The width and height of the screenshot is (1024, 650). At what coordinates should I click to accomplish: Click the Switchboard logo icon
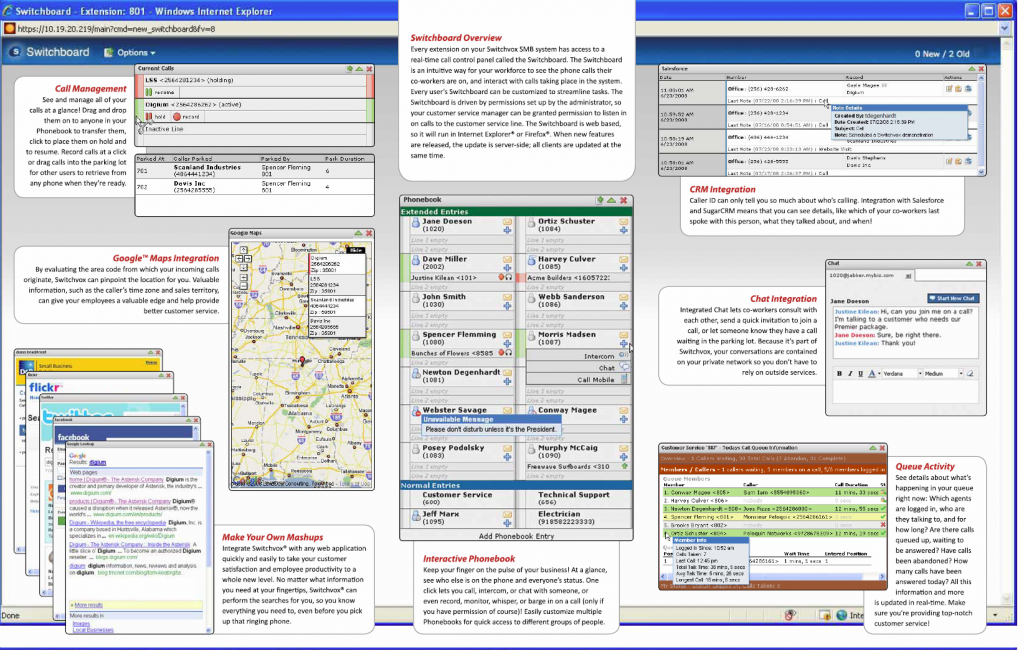click(x=15, y=52)
